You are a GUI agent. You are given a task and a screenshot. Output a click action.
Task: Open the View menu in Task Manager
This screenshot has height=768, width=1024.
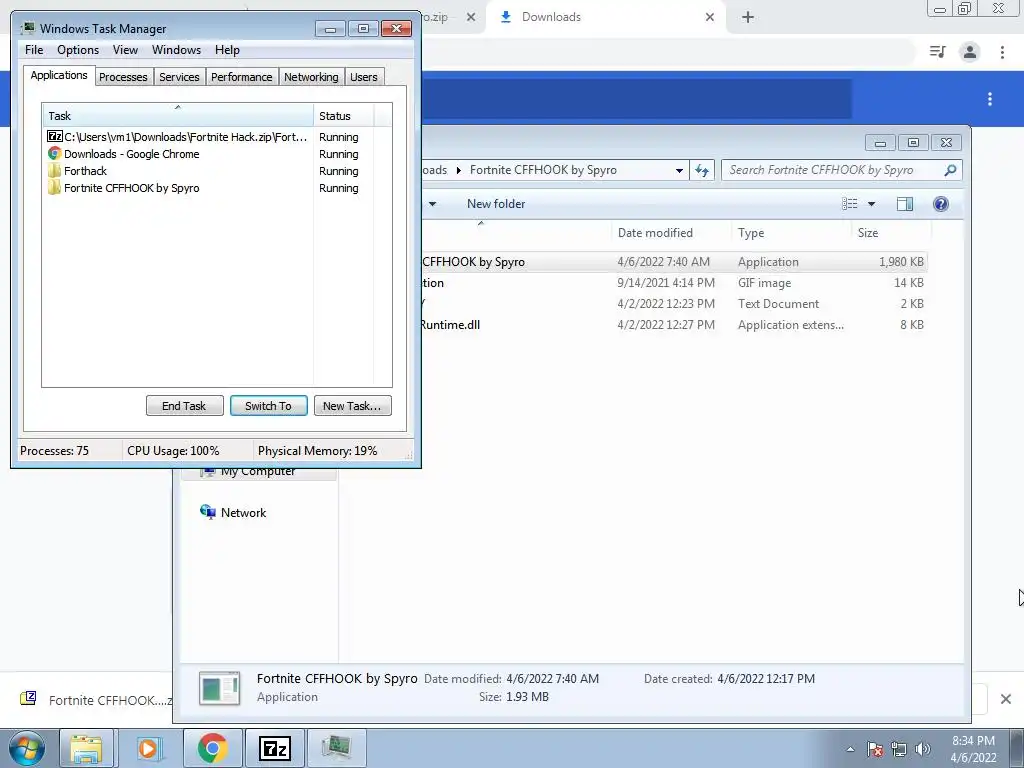pos(125,50)
